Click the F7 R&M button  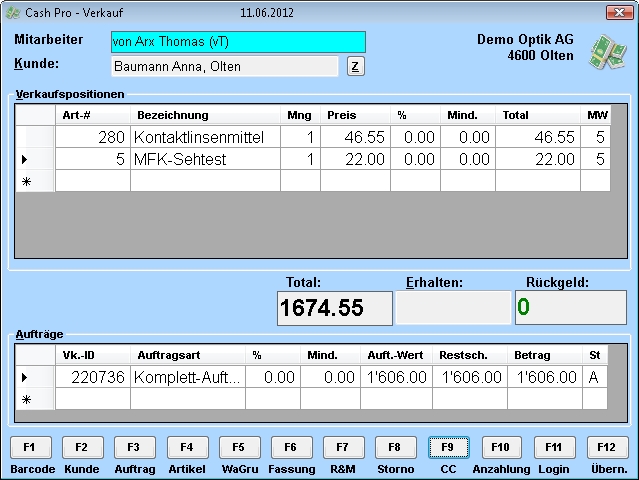pyautogui.click(x=344, y=447)
